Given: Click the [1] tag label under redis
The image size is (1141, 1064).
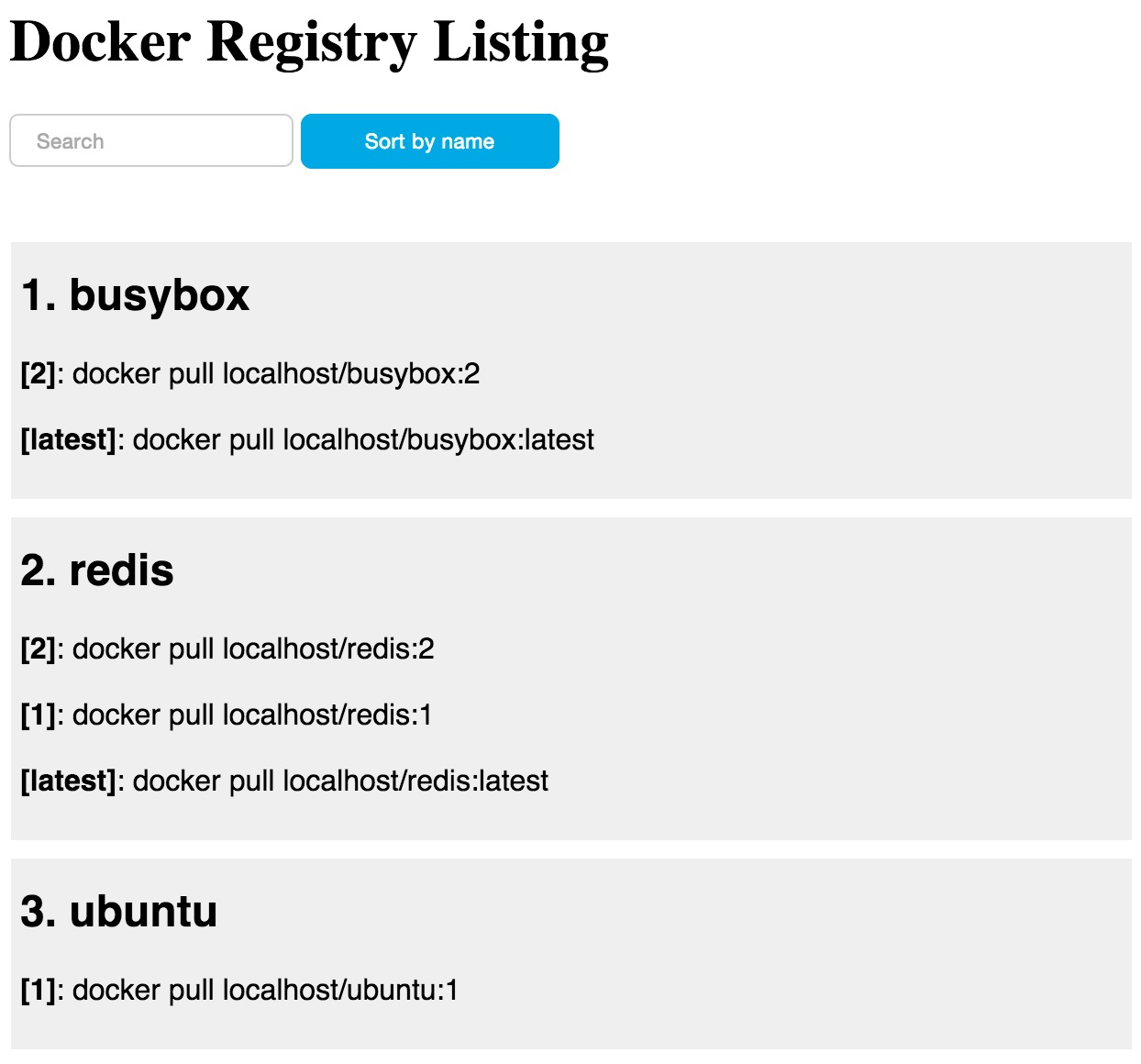Looking at the screenshot, I should pyautogui.click(x=38, y=715).
